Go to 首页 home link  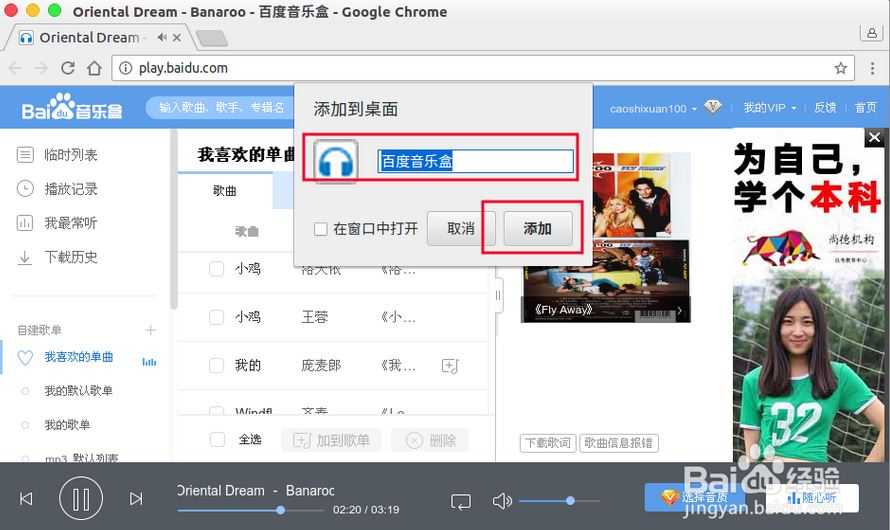click(866, 108)
